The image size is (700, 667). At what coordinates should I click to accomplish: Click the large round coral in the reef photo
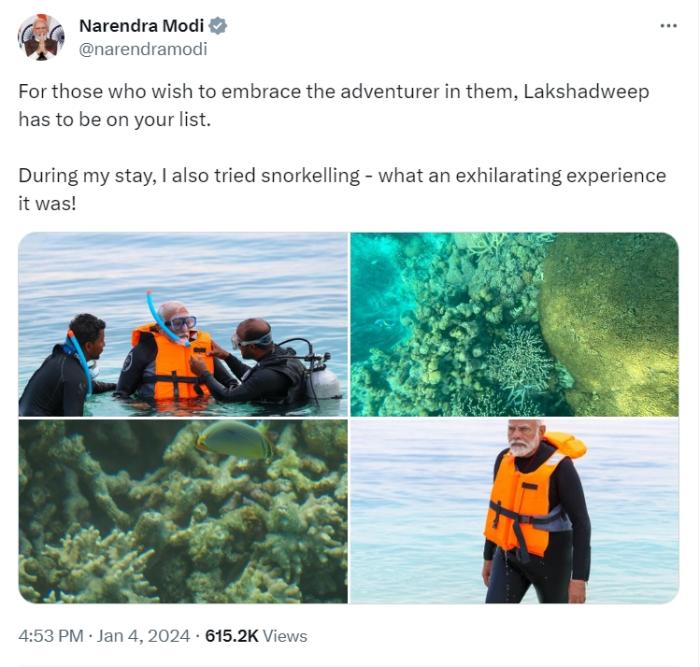(x=610, y=319)
